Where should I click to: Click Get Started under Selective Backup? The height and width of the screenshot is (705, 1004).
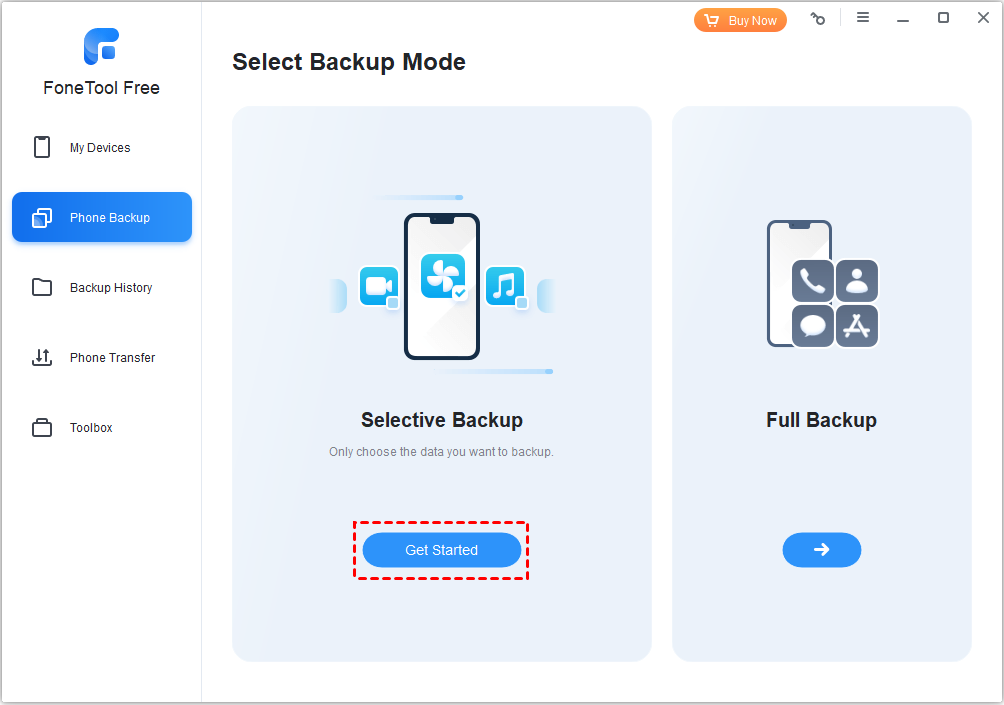(x=441, y=550)
